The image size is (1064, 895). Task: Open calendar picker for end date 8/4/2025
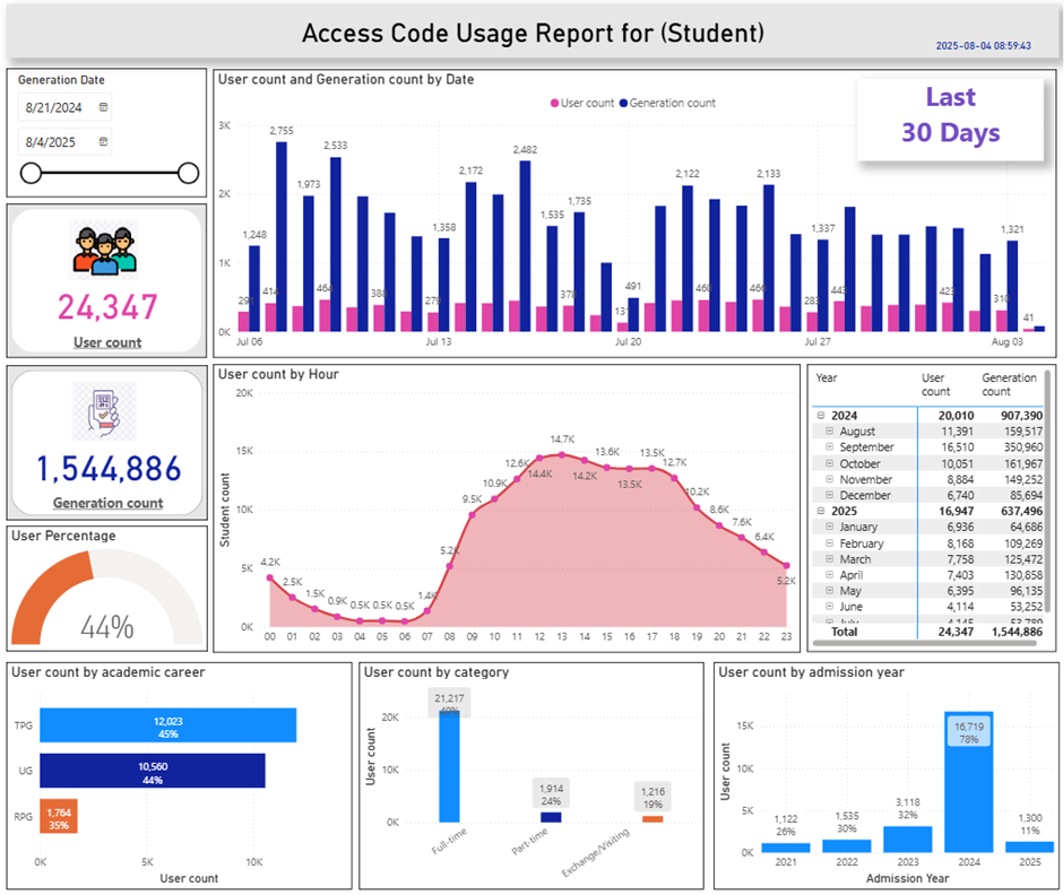coord(102,142)
